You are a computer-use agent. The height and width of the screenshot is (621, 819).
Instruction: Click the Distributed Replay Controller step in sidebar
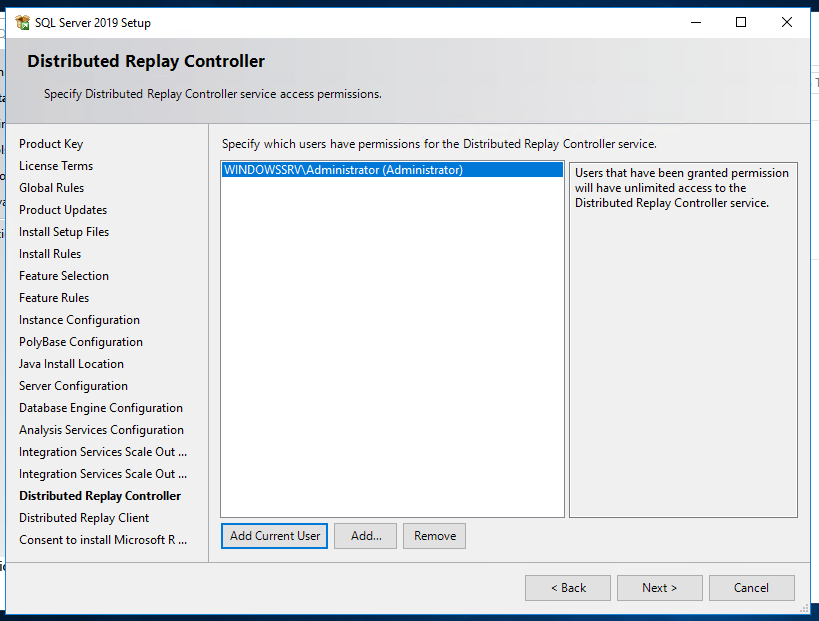pos(100,496)
